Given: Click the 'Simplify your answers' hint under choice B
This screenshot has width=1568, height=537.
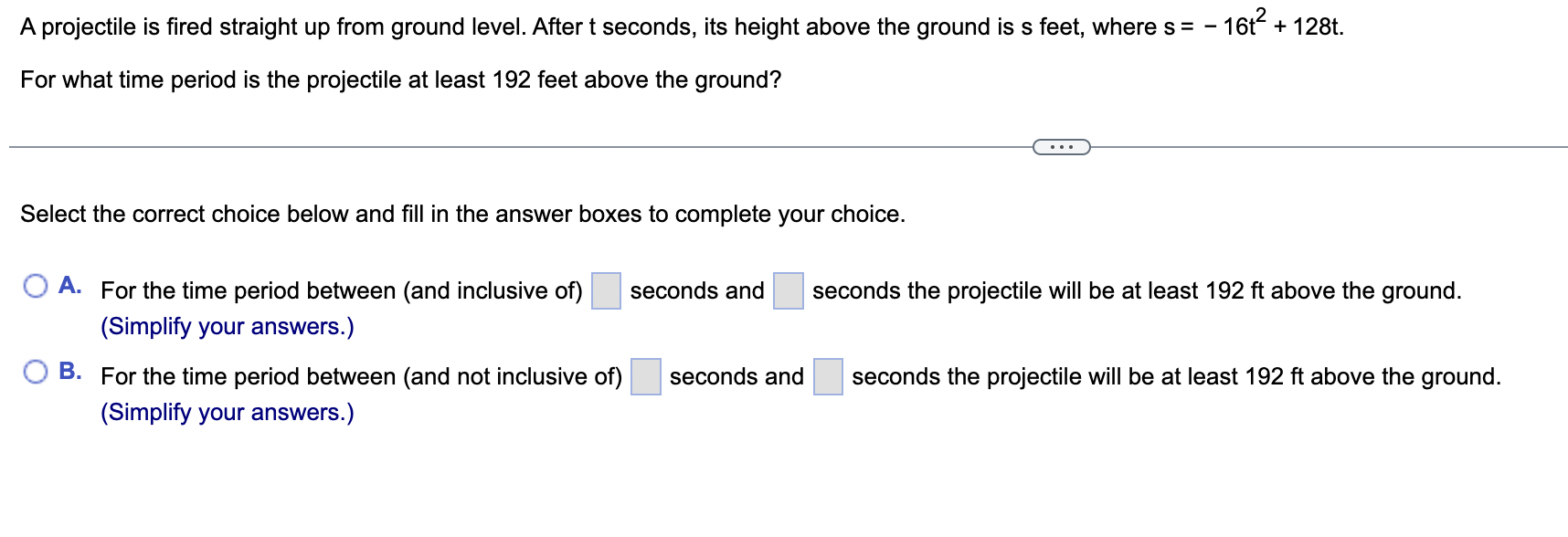Looking at the screenshot, I should (x=227, y=413).
